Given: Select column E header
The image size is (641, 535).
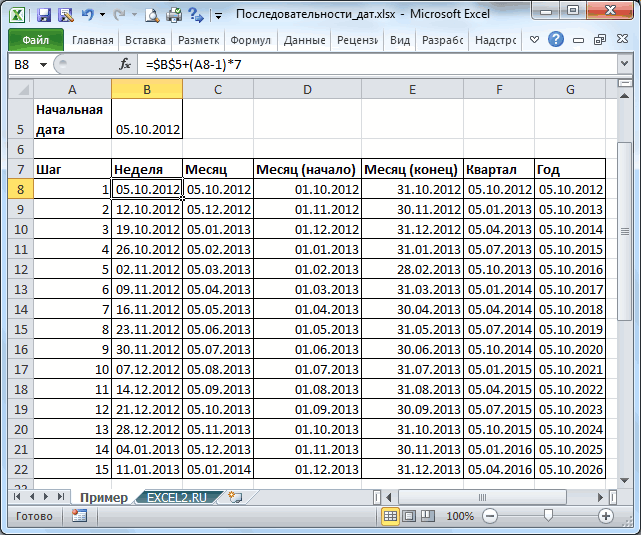Looking at the screenshot, I should coord(412,89).
